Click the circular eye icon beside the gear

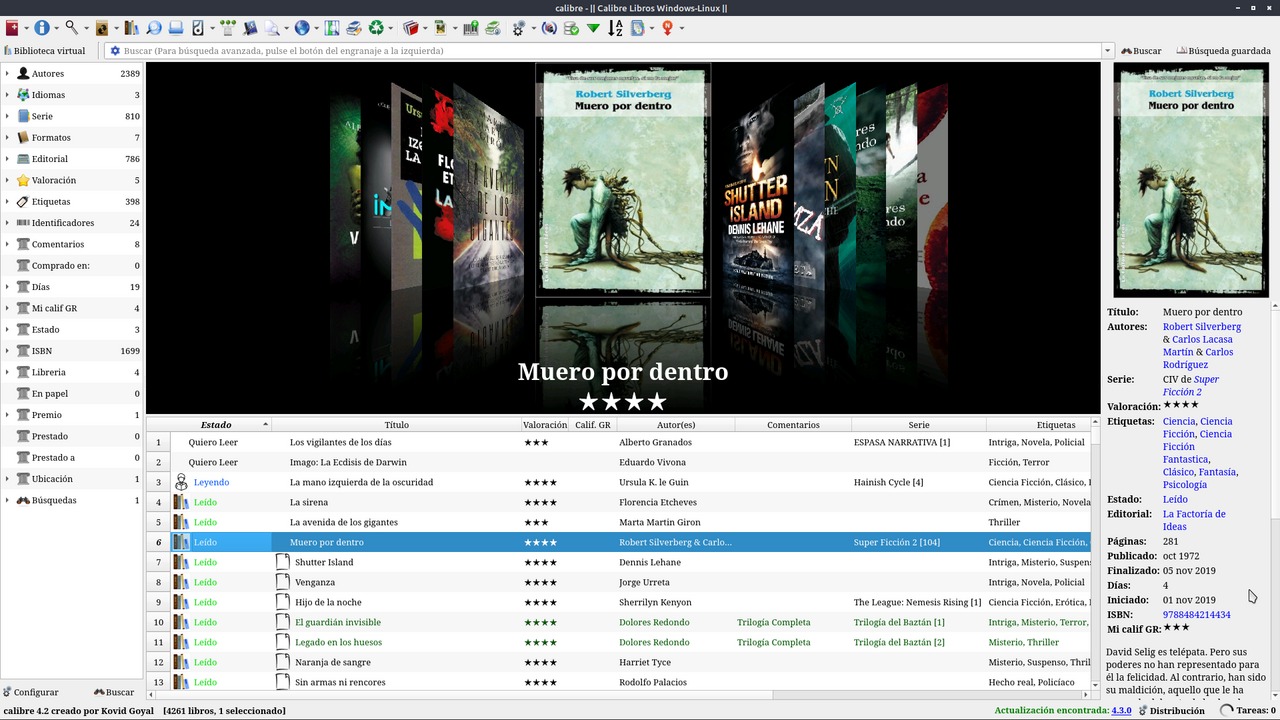pyautogui.click(x=549, y=28)
